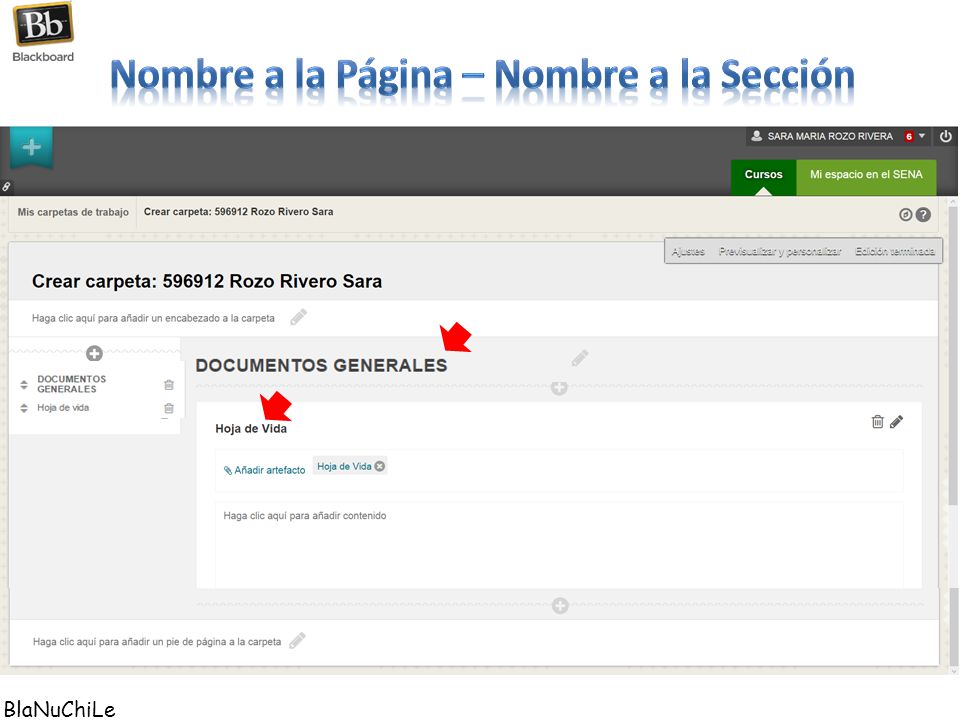Viewport: 960px width, 720px height.
Task: Click the Hoja de Vida section title
Action: [251, 429]
